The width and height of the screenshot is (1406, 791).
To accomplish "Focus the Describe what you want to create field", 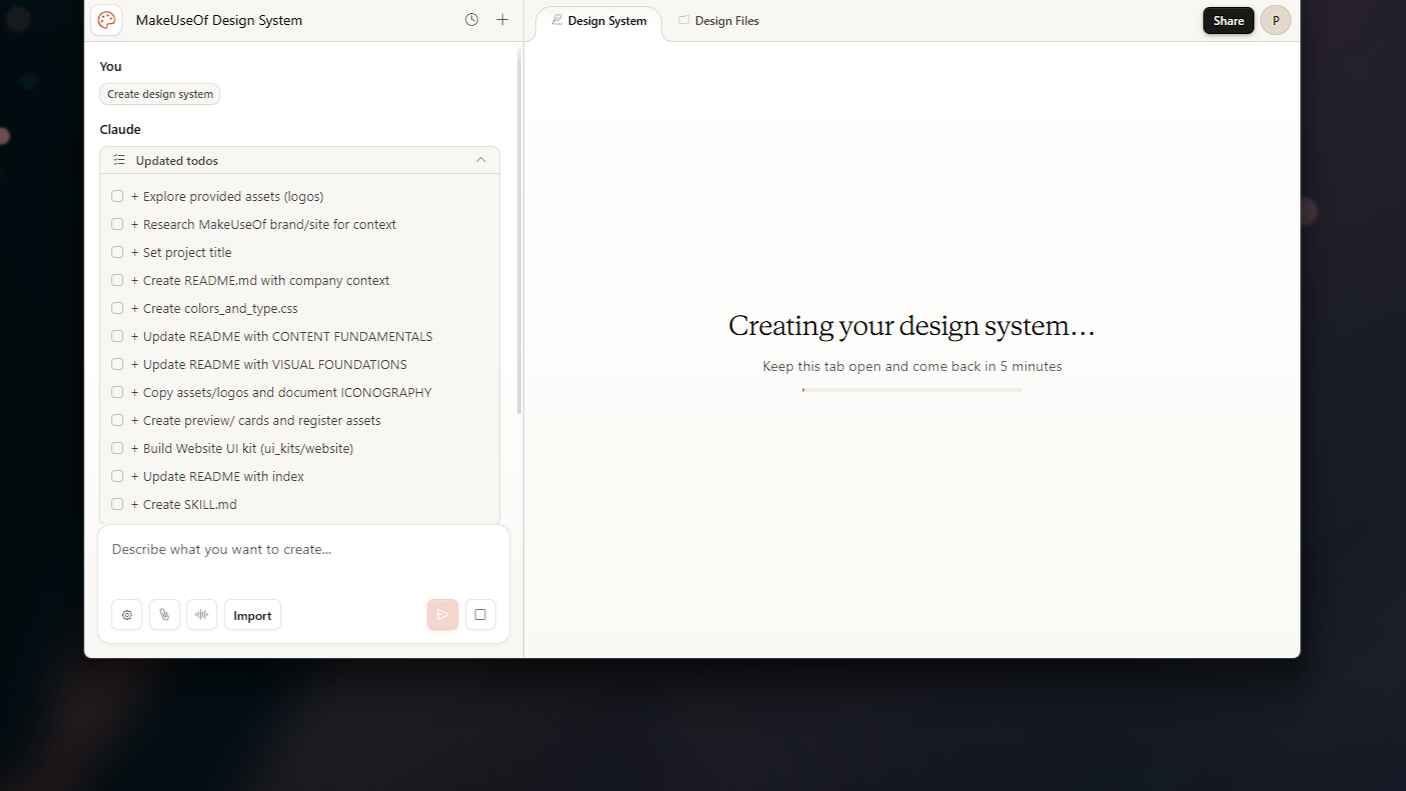I will [x=303, y=549].
